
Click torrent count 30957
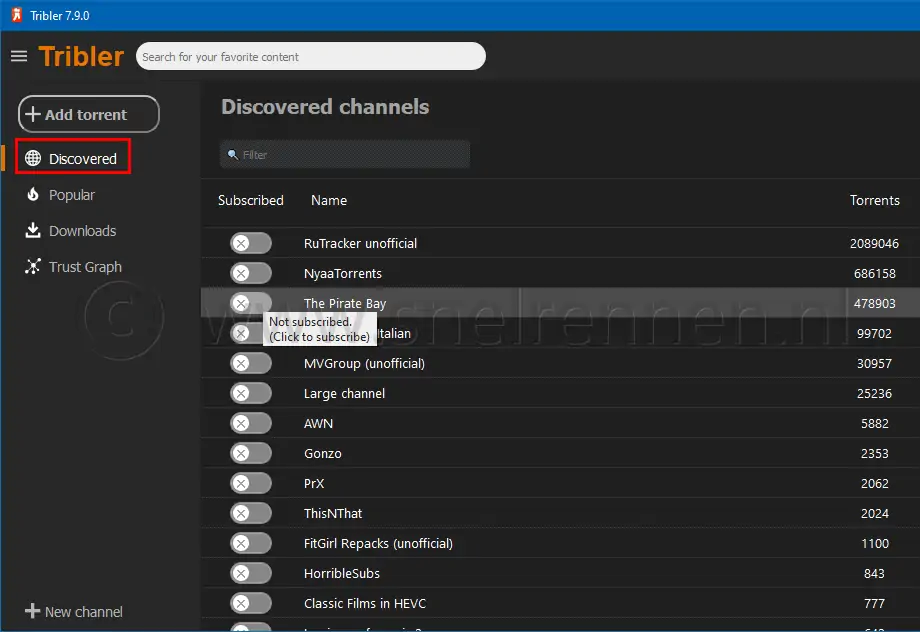[x=874, y=363]
